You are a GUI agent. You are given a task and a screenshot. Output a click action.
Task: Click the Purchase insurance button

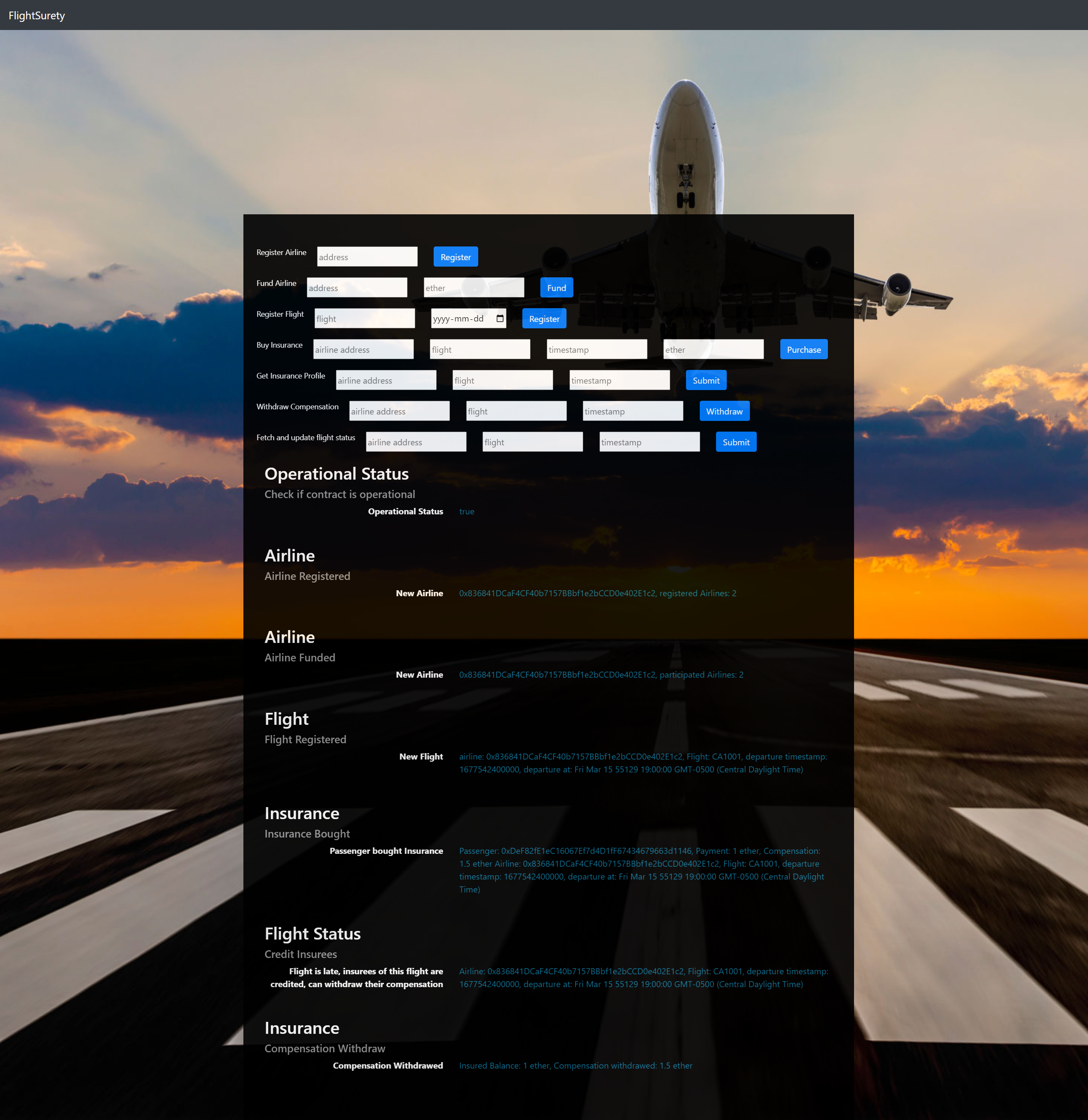point(803,350)
